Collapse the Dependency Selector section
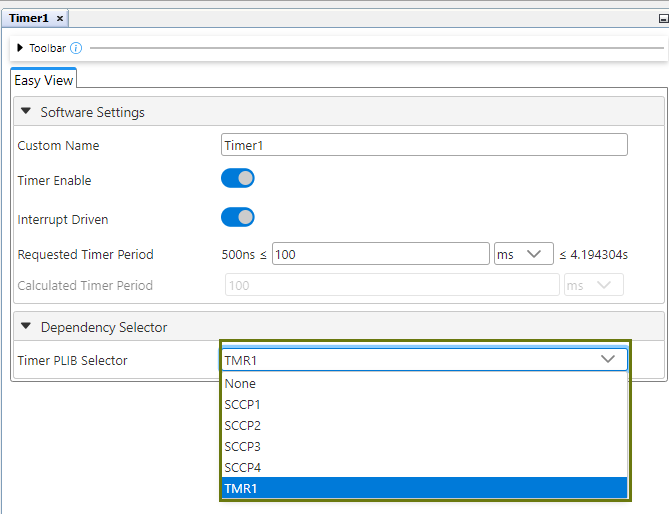The image size is (669, 514). [x=26, y=326]
